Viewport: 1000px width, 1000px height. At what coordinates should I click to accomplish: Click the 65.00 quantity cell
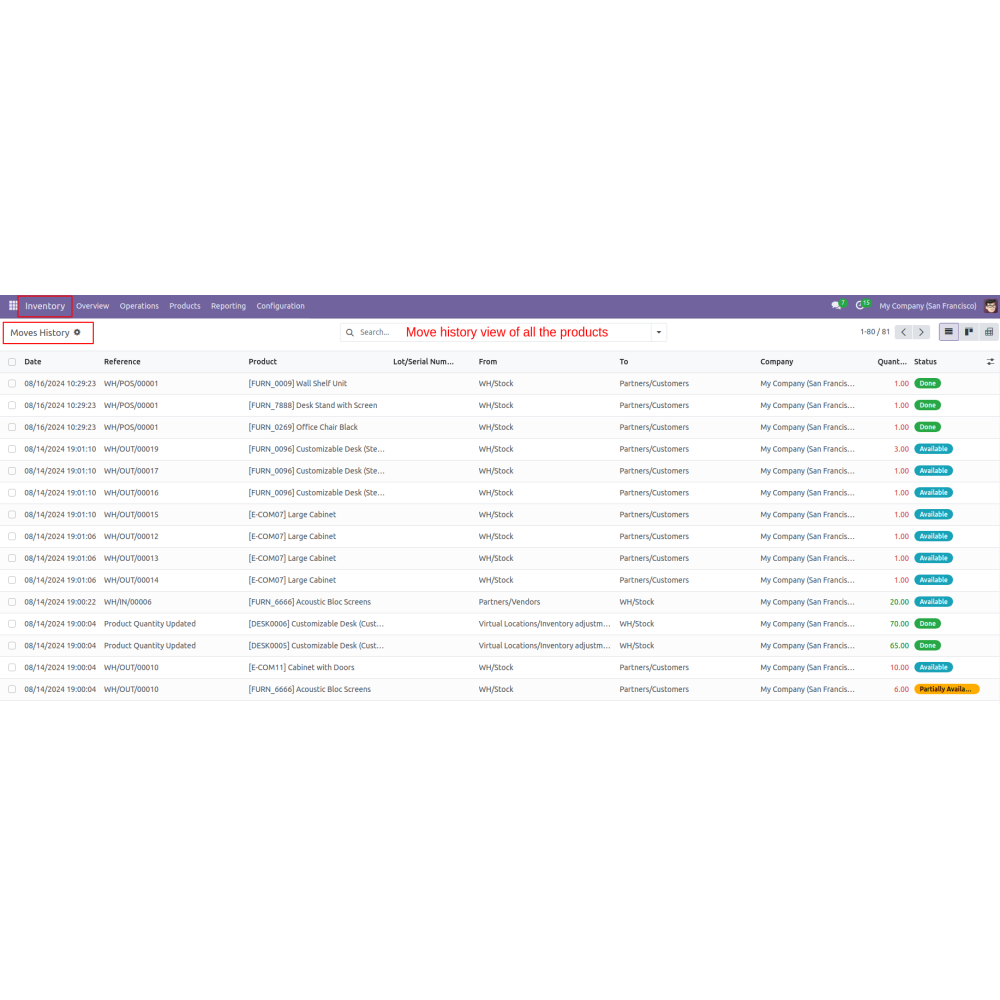(899, 645)
